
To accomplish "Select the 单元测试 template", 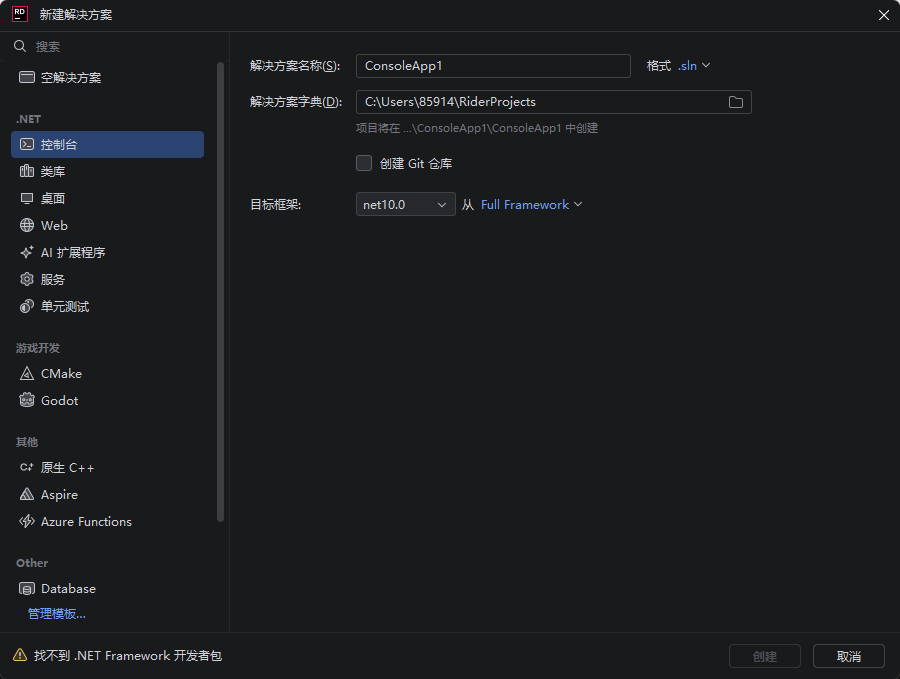I will (107, 306).
